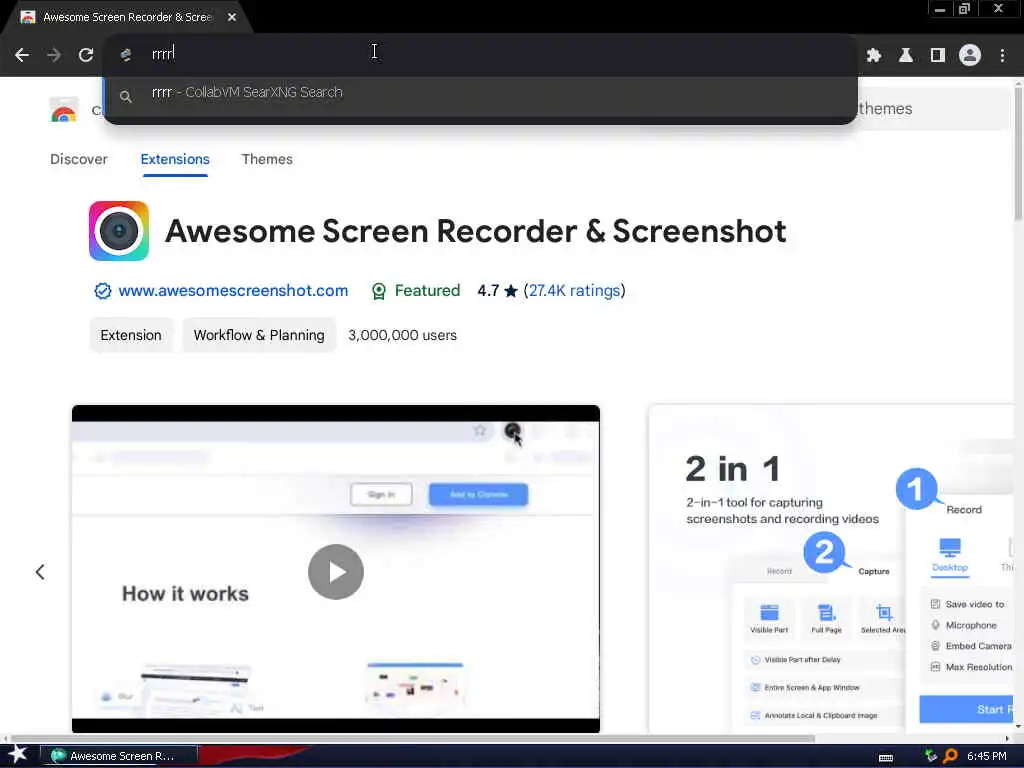Open www.awesomescreenshot.com link
The image size is (1024, 768).
pyautogui.click(x=233, y=291)
